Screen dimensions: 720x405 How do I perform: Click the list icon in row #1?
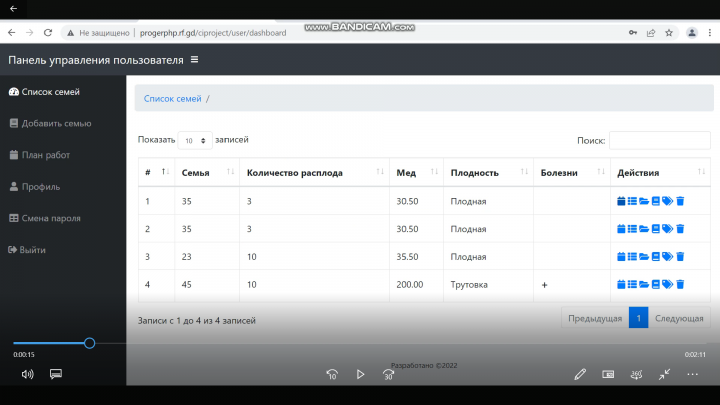click(632, 201)
